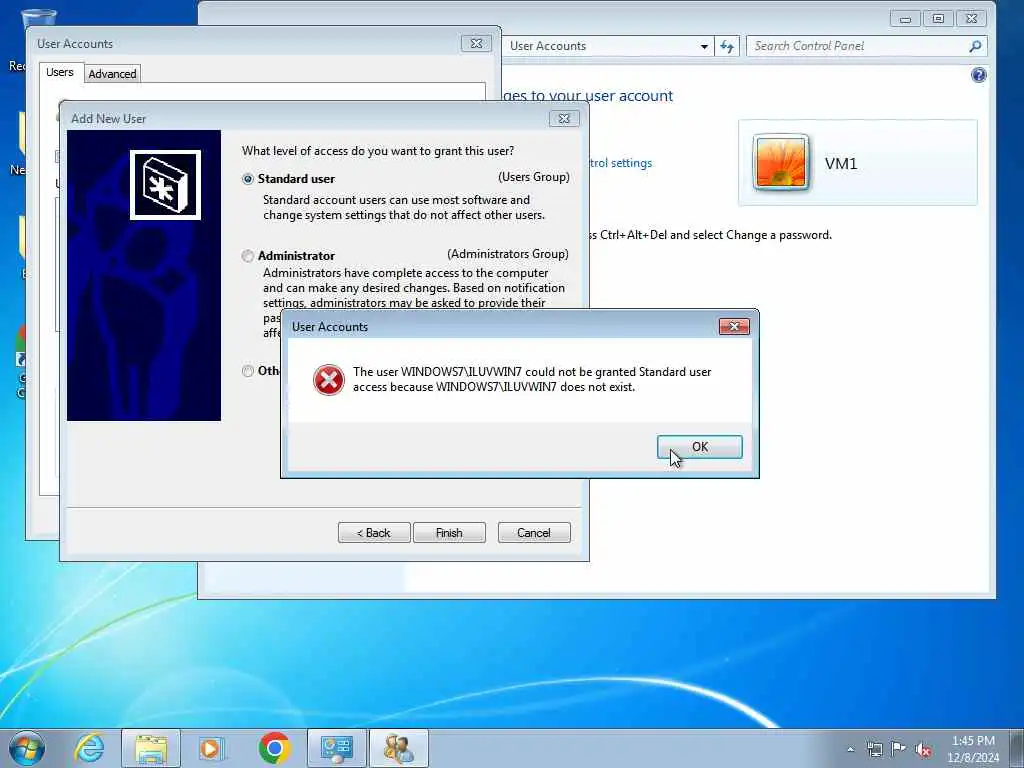Click the search magnifier icon

(975, 46)
